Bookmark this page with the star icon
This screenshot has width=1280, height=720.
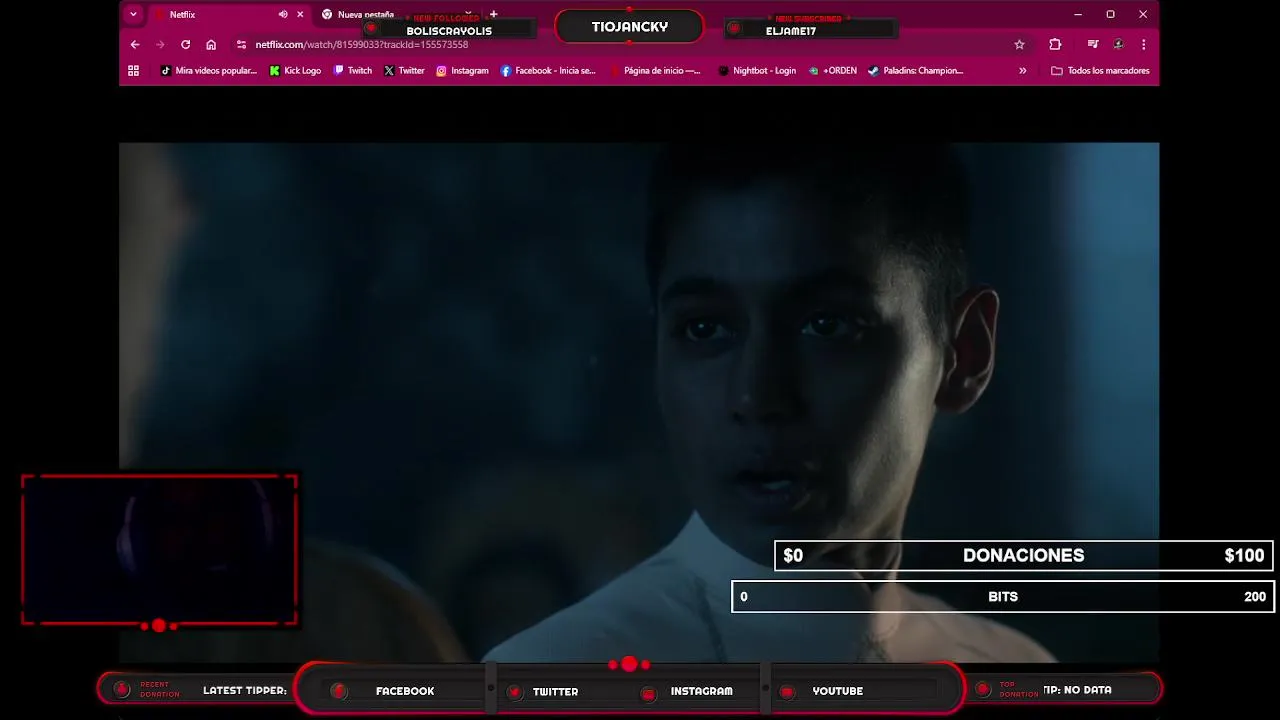point(1019,44)
